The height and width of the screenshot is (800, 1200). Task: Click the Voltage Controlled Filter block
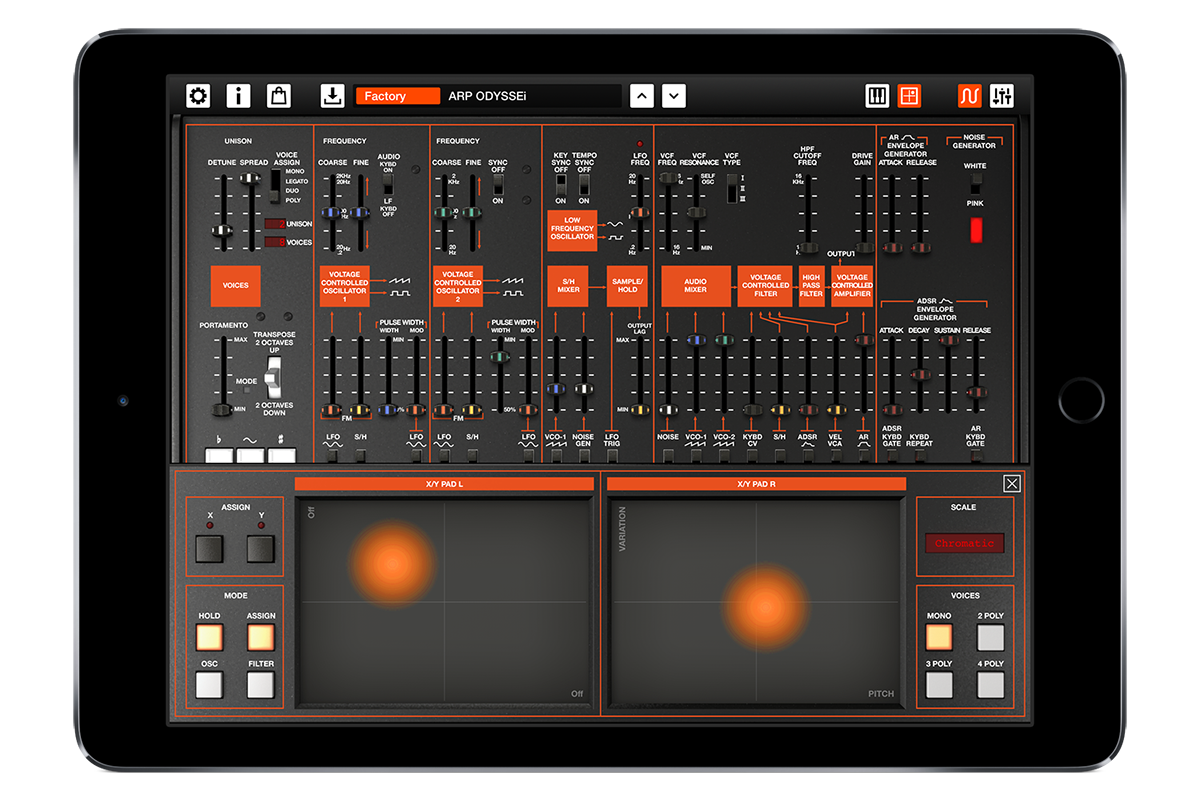click(x=765, y=285)
